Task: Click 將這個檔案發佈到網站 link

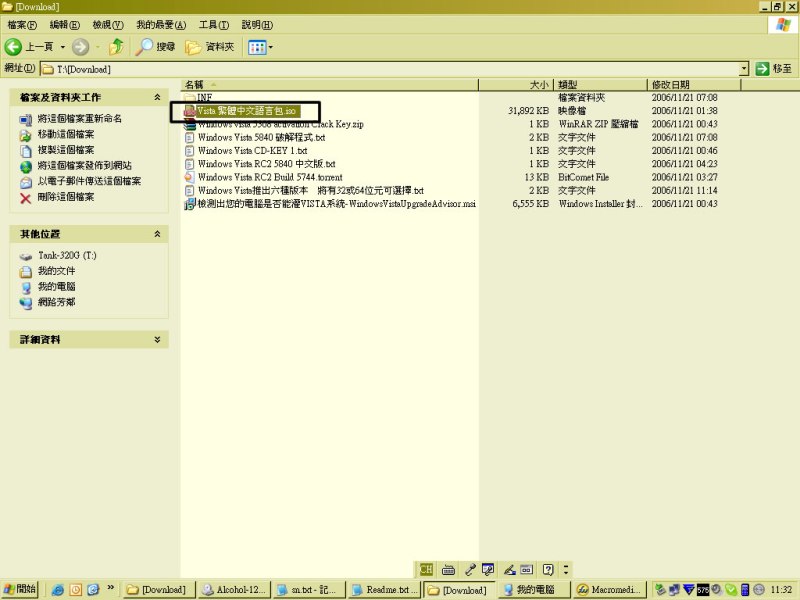Action: (84, 165)
